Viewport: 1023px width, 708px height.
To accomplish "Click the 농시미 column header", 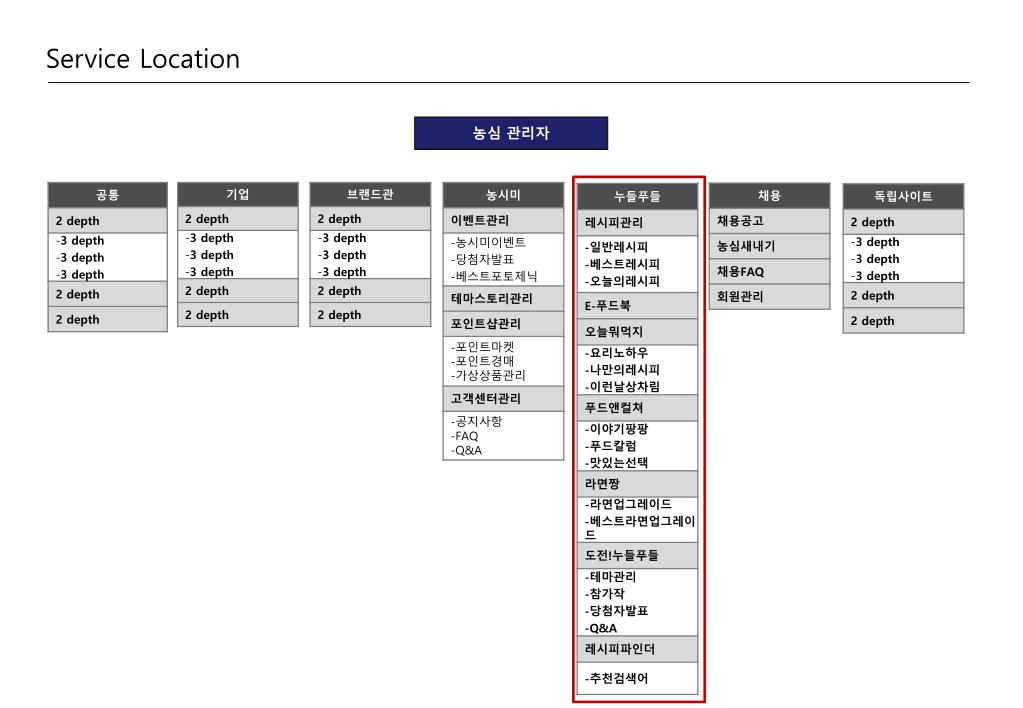I will coord(503,194).
